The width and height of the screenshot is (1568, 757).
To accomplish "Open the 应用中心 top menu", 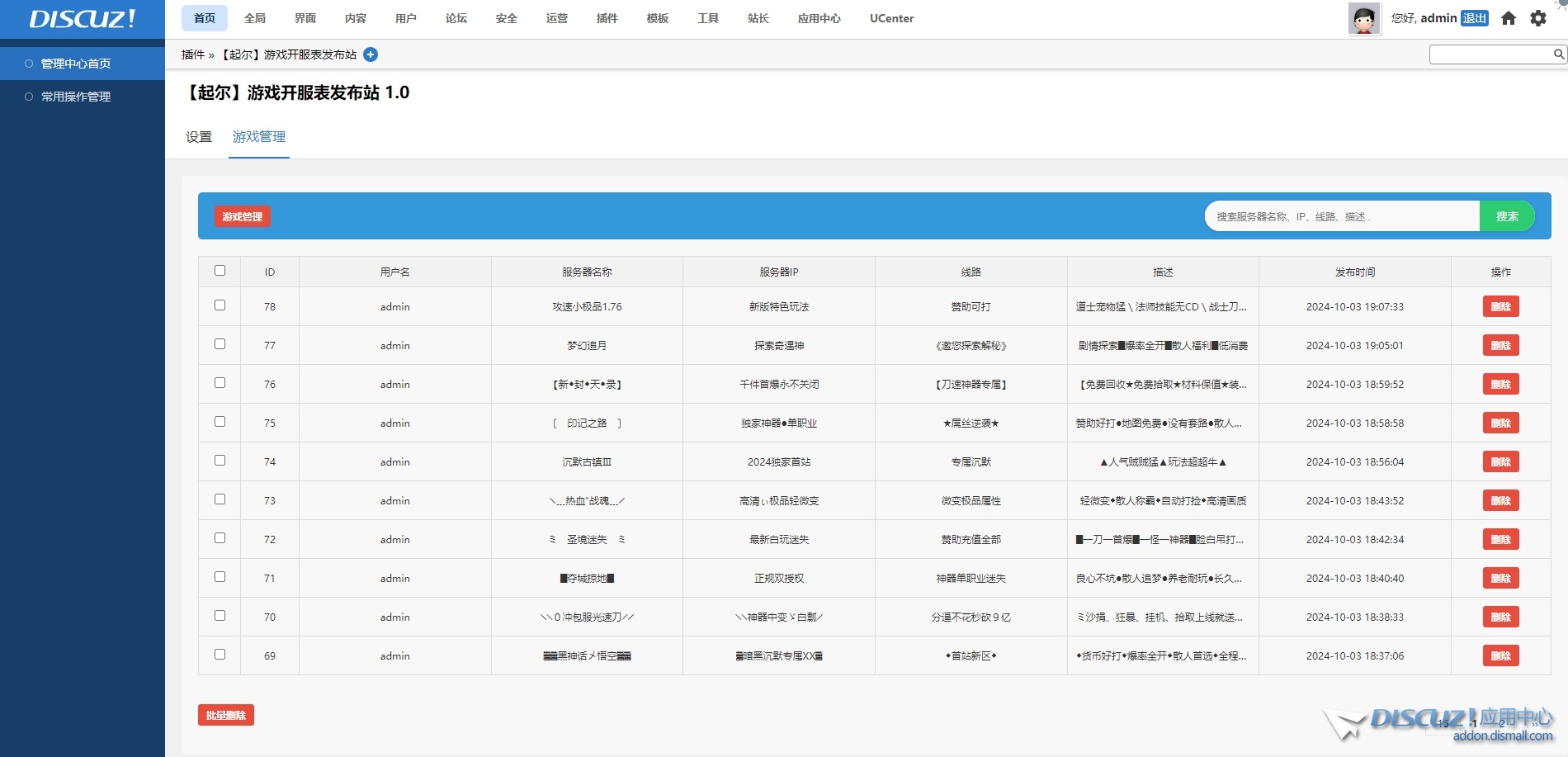I will [819, 18].
